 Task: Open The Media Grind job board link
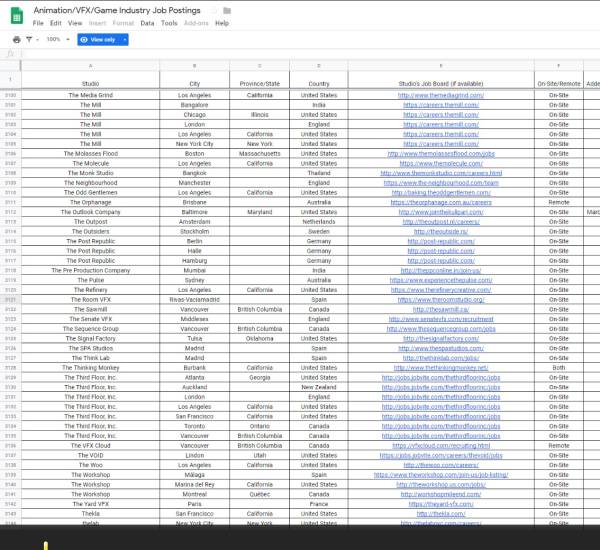tap(441, 95)
